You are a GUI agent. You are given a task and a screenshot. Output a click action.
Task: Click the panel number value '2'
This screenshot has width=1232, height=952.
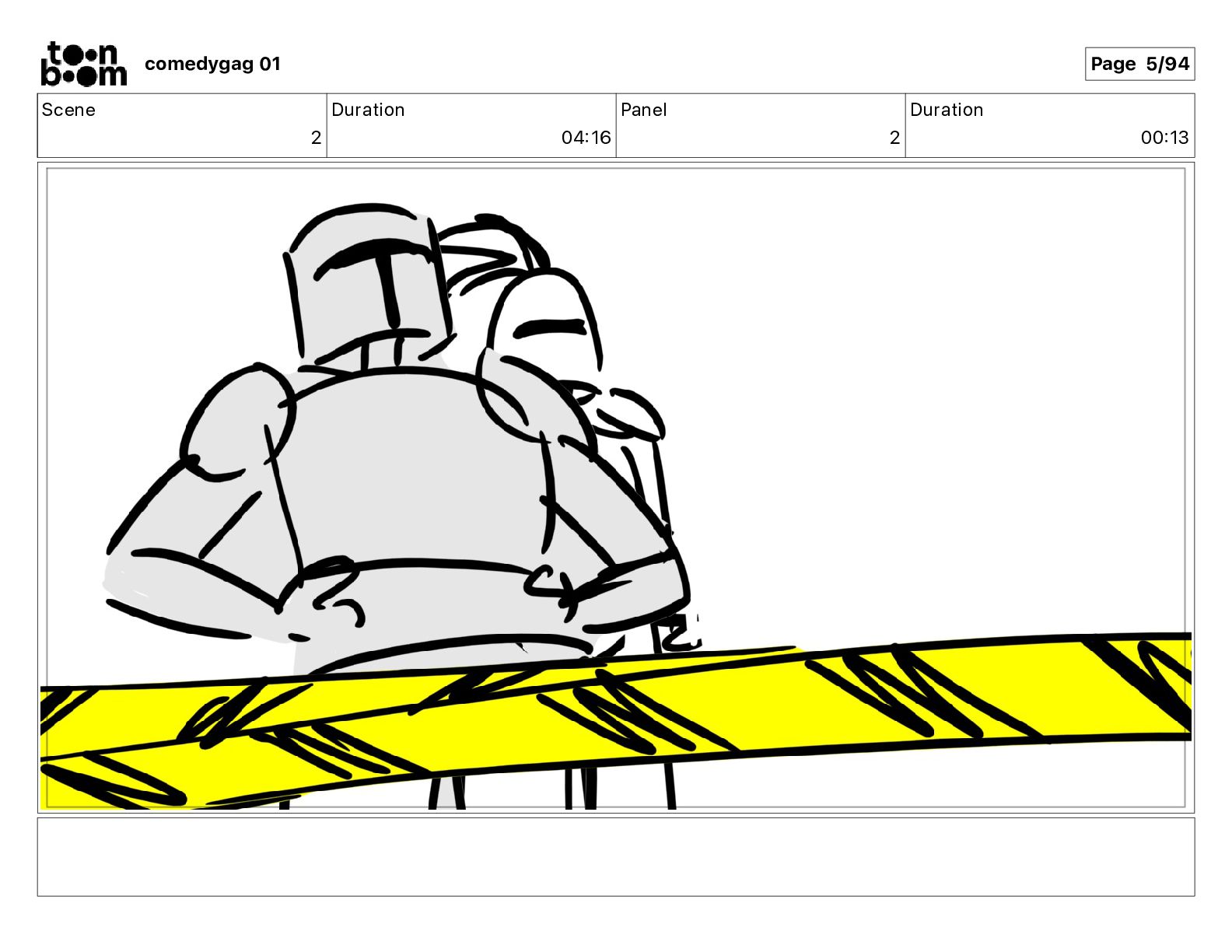pyautogui.click(x=894, y=138)
